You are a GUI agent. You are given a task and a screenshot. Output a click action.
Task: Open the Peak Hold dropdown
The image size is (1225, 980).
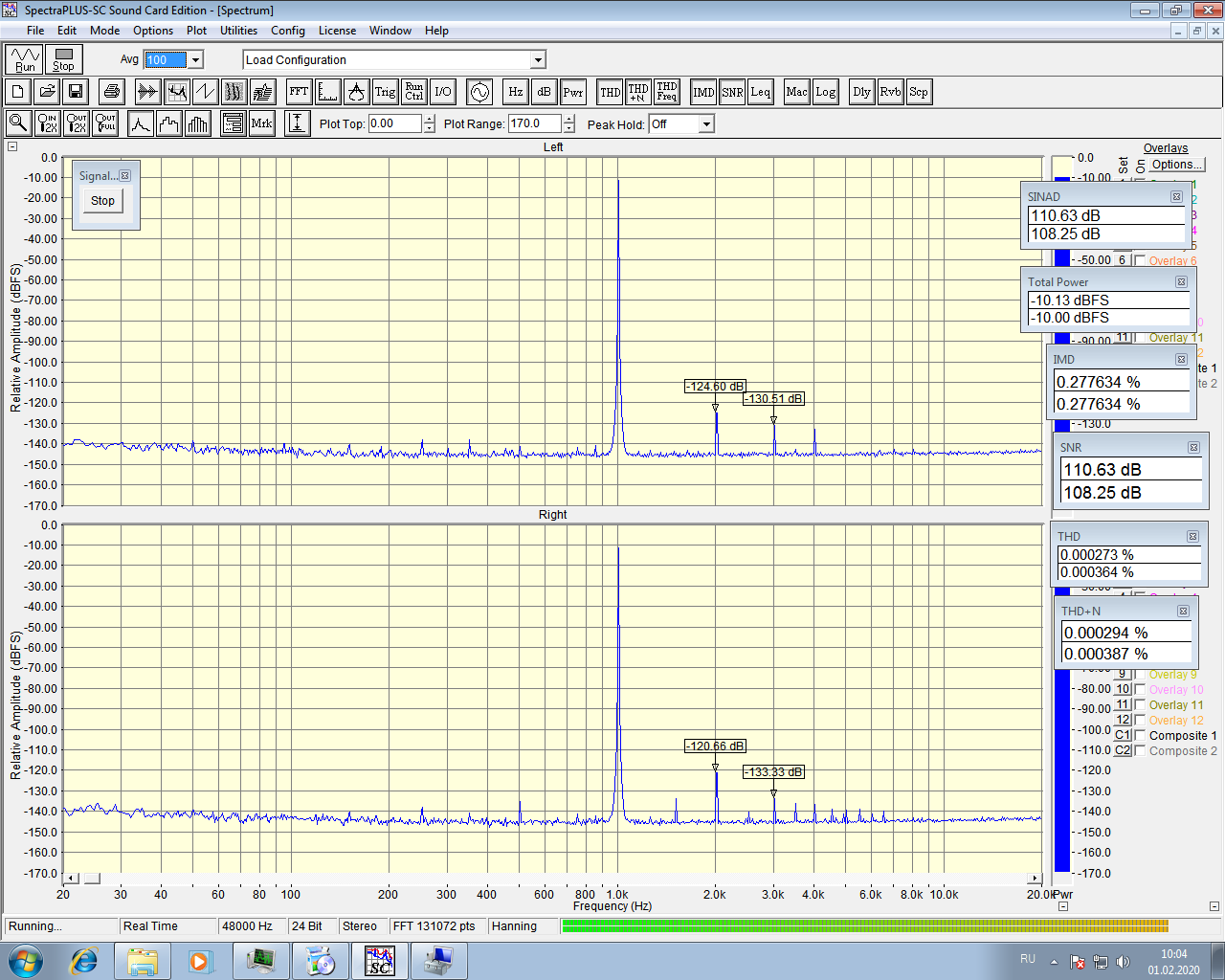[x=705, y=124]
